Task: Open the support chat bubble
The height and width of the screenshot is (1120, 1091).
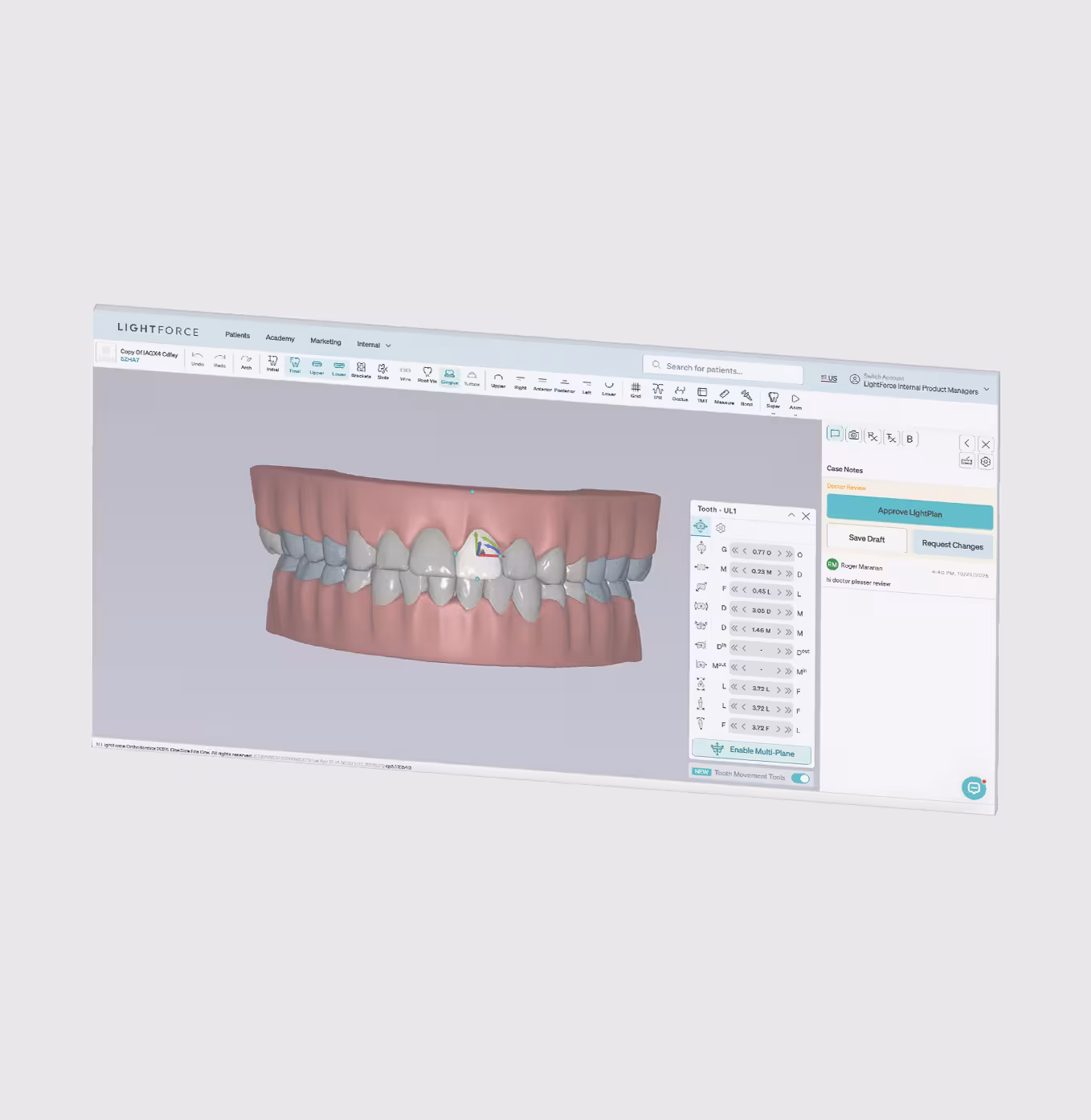Action: (974, 788)
